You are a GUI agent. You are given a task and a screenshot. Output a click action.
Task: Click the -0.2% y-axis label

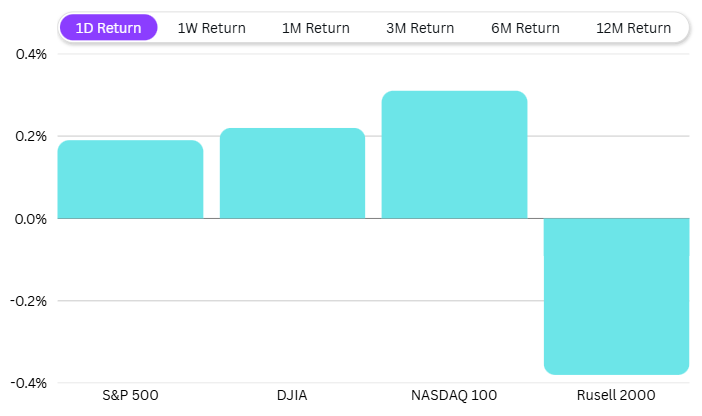(29, 301)
